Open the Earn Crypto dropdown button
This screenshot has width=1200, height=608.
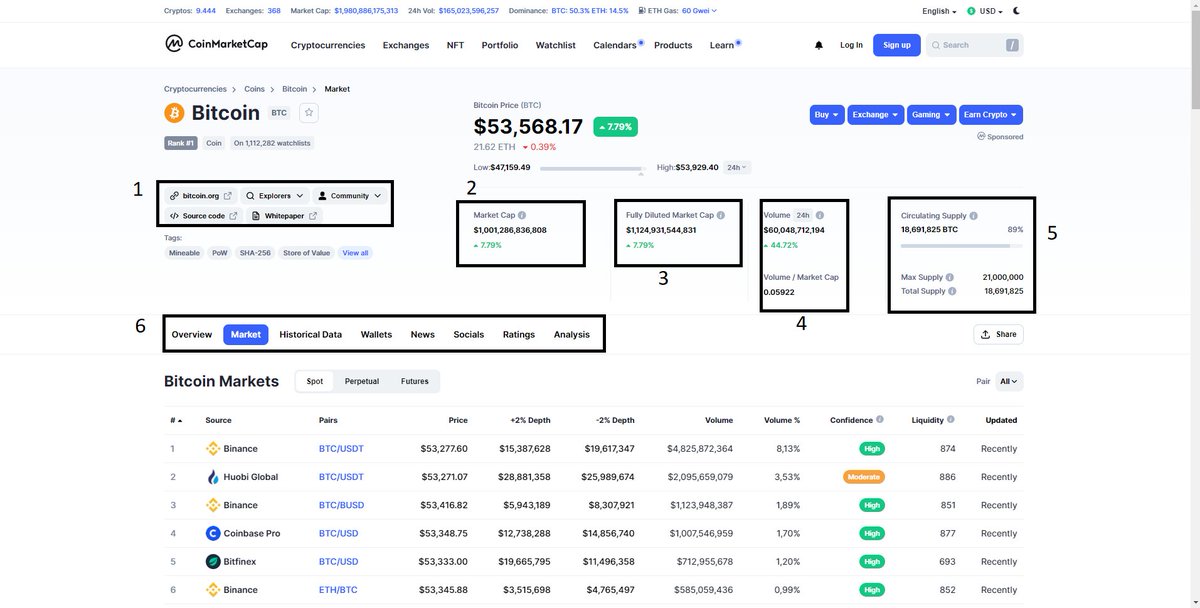click(x=990, y=115)
